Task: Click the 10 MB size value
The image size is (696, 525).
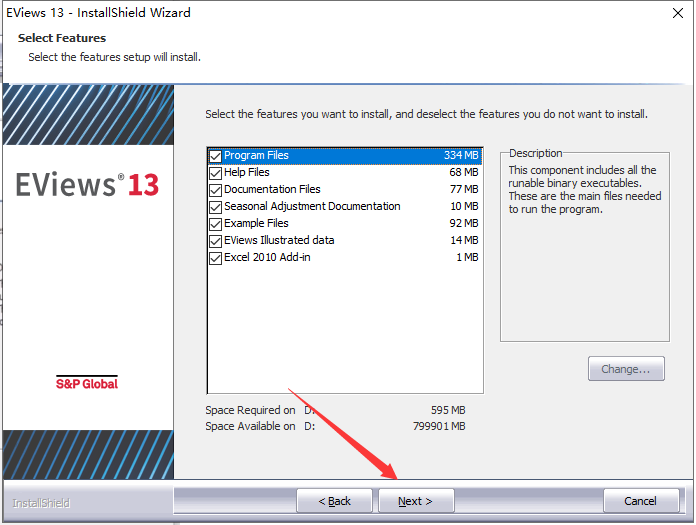Action: point(464,206)
